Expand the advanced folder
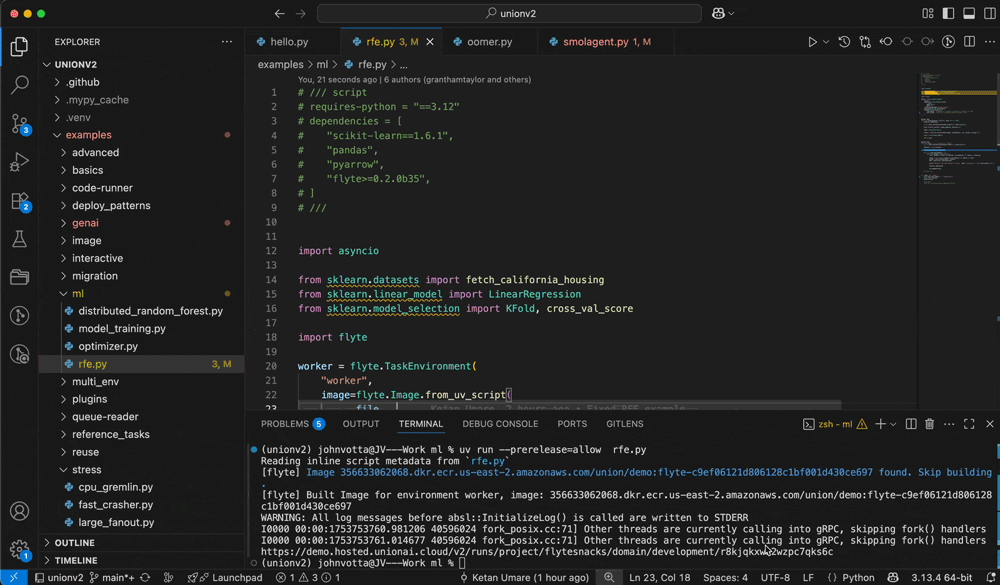Viewport: 1000px width, 585px height. 95,153
